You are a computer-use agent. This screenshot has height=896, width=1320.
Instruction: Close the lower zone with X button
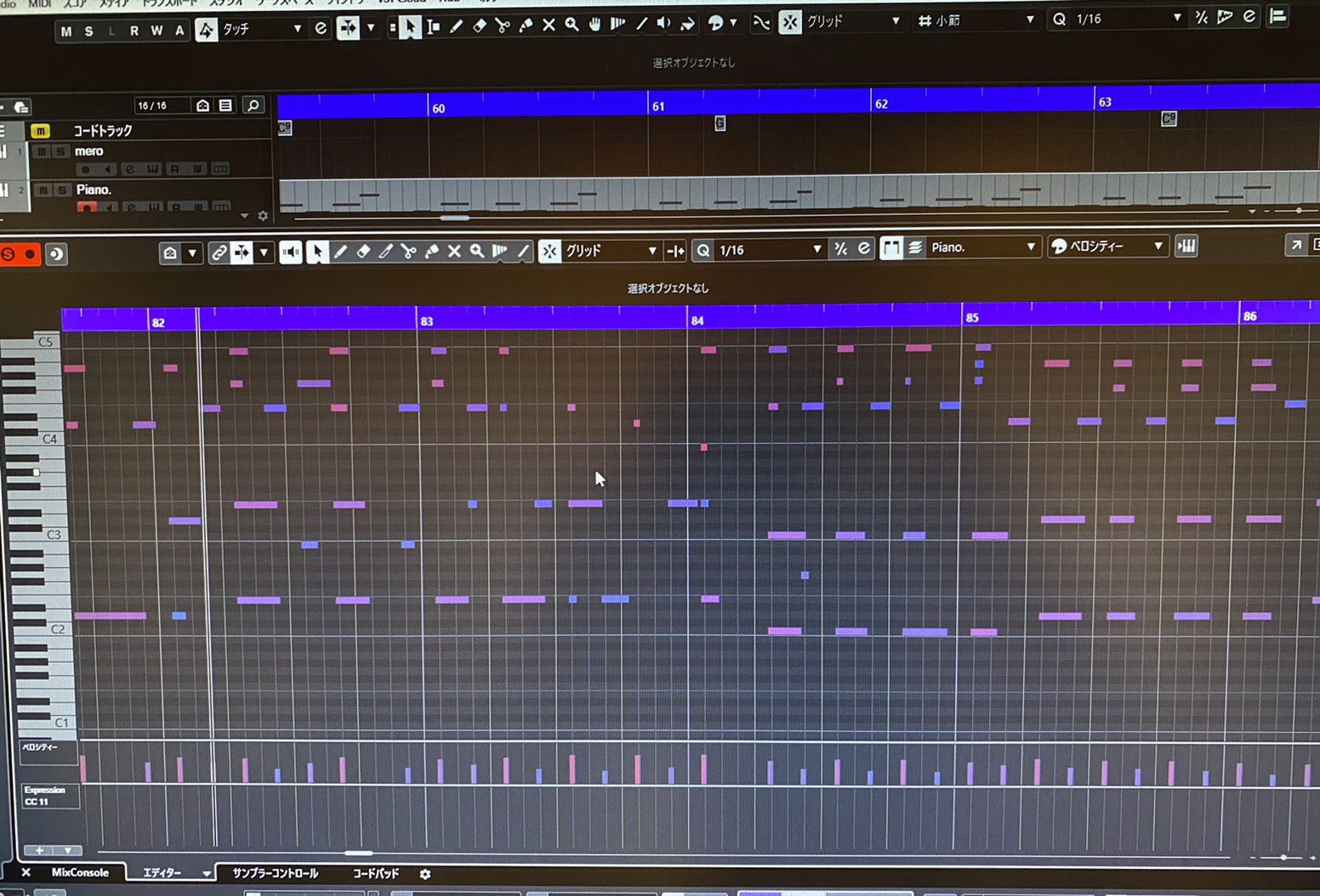point(26,872)
